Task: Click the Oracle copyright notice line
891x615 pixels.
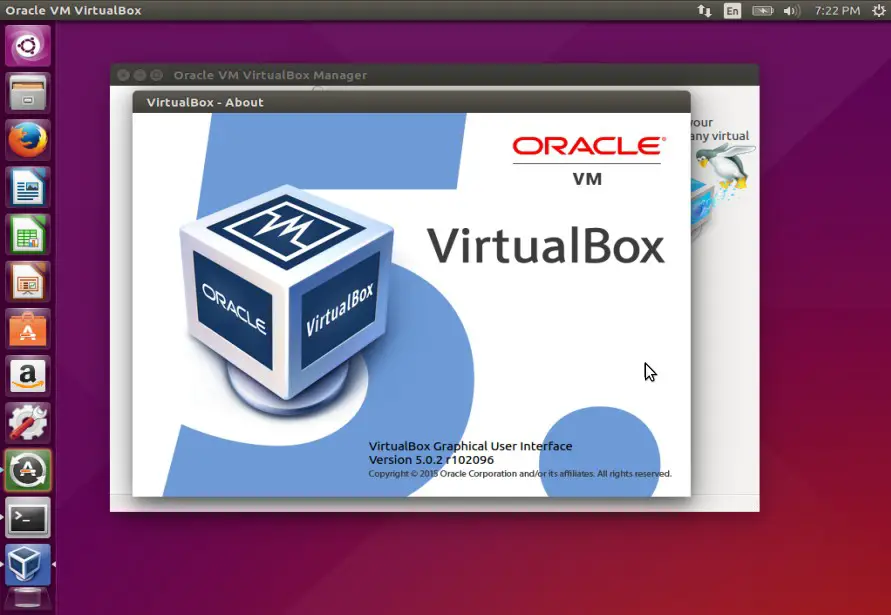Action: (520, 473)
